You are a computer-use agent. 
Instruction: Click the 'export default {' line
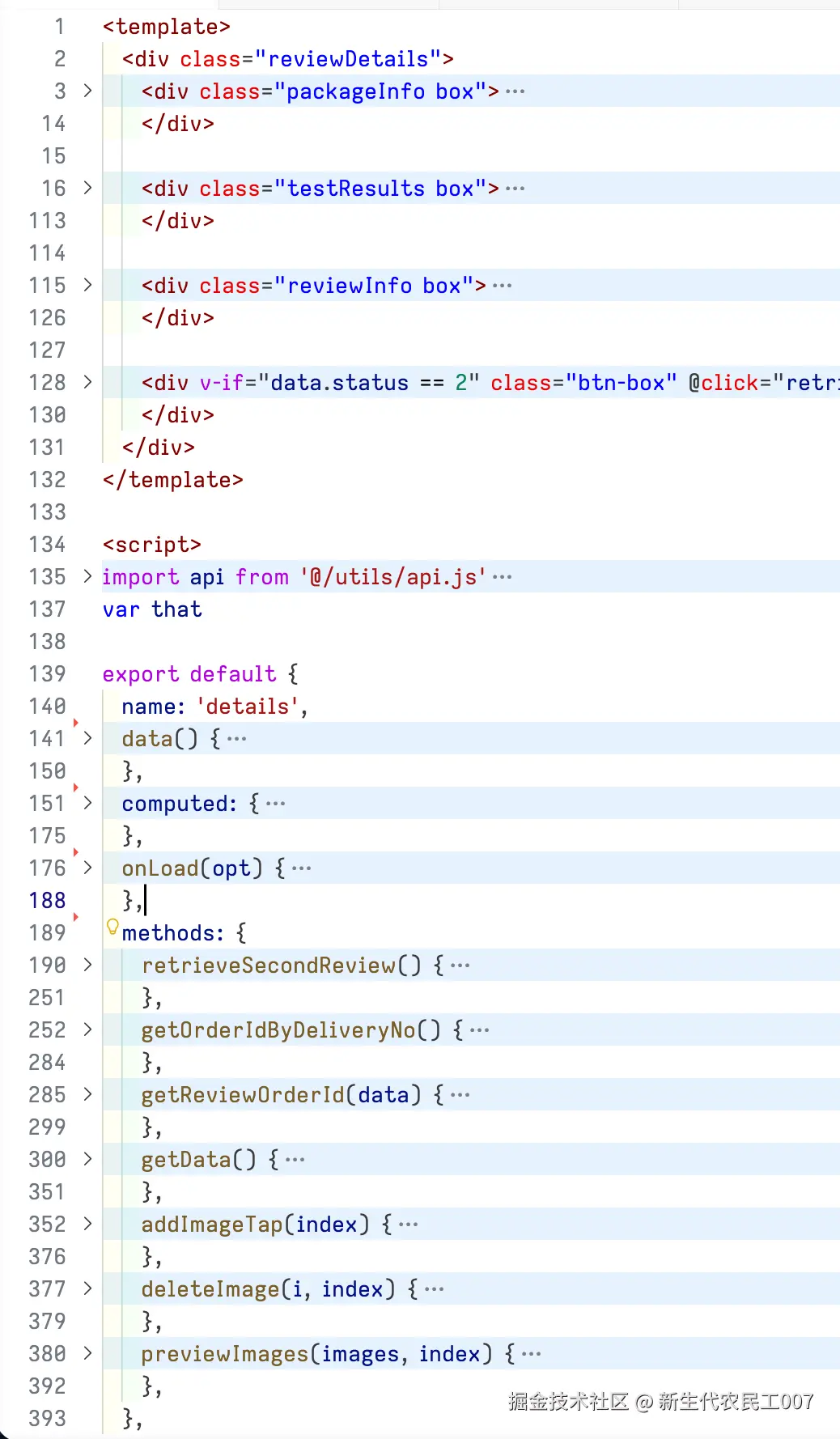[201, 674]
